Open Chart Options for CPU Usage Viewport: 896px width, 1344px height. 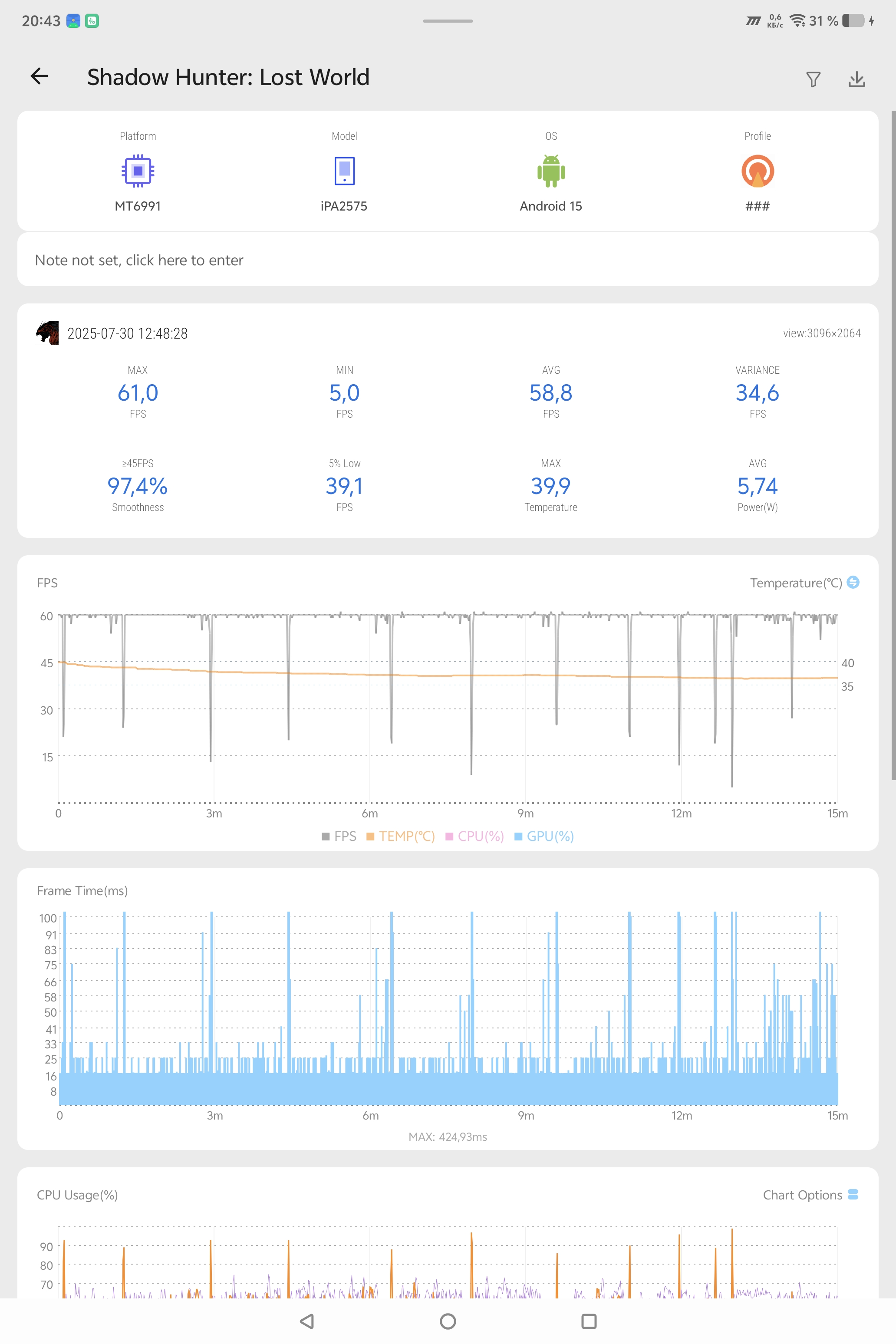click(810, 1195)
